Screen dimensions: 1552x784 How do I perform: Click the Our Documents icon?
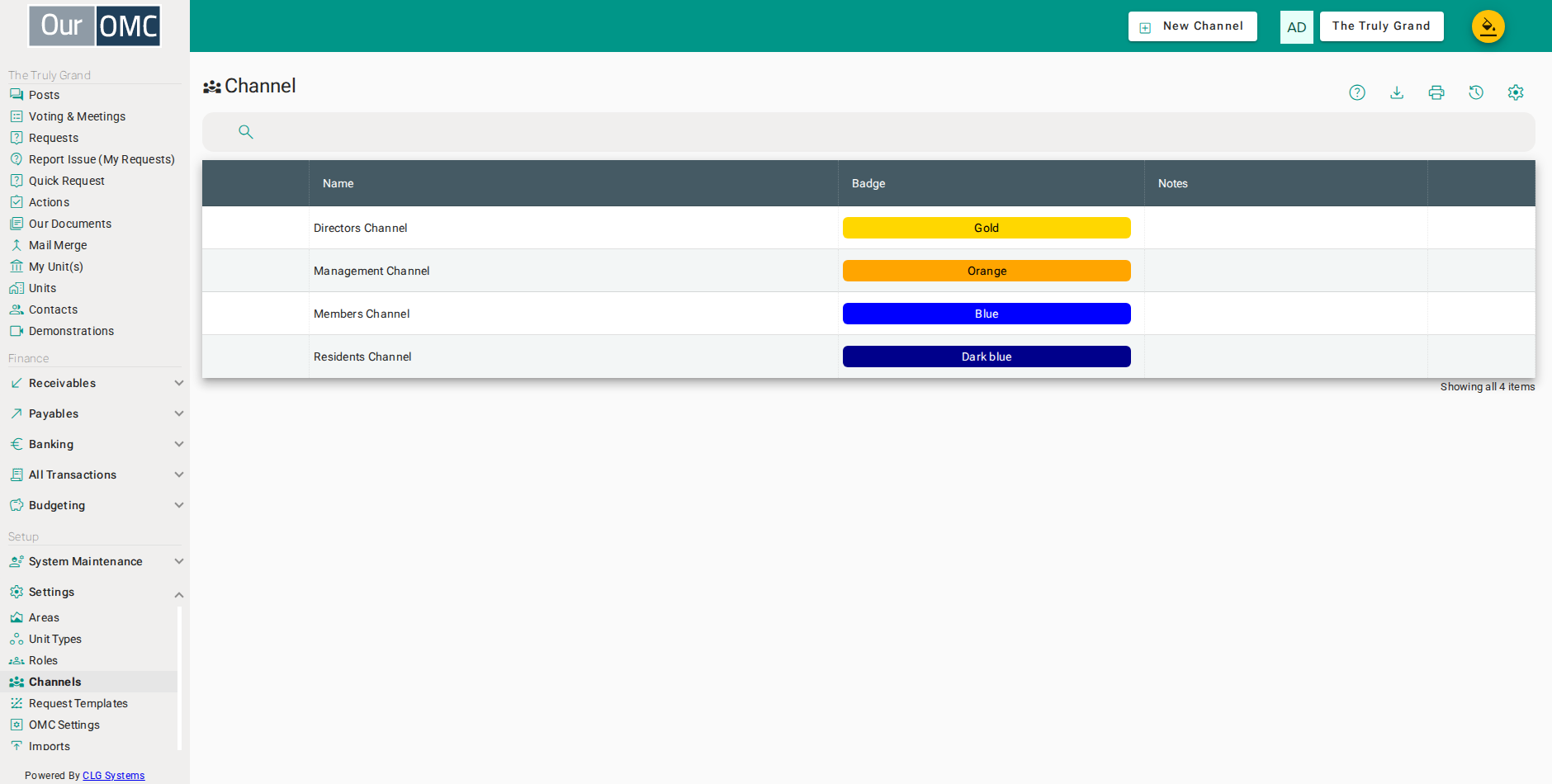point(17,224)
